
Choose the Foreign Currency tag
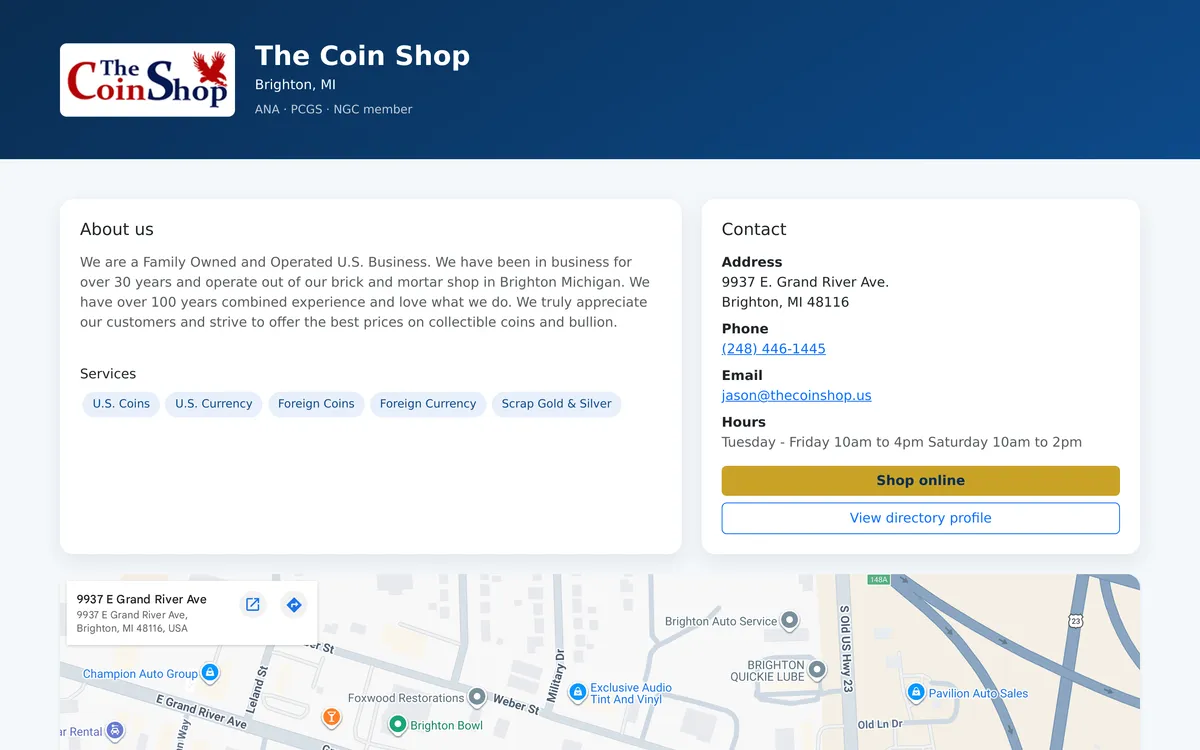pyautogui.click(x=428, y=404)
